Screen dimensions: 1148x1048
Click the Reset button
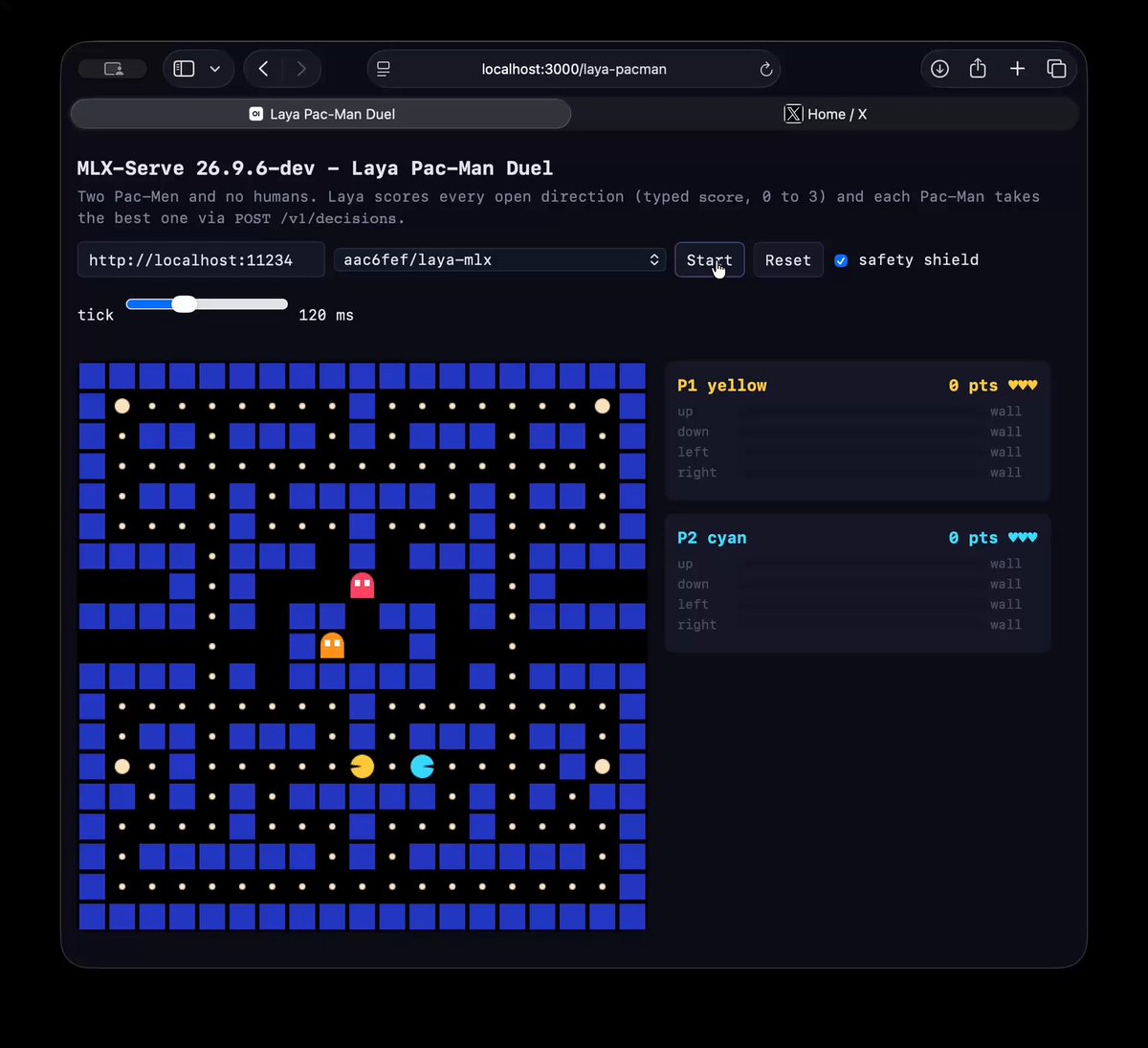(x=788, y=260)
